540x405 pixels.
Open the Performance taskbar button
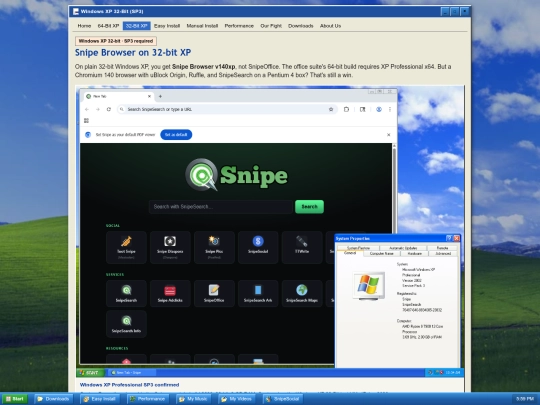click(147, 399)
